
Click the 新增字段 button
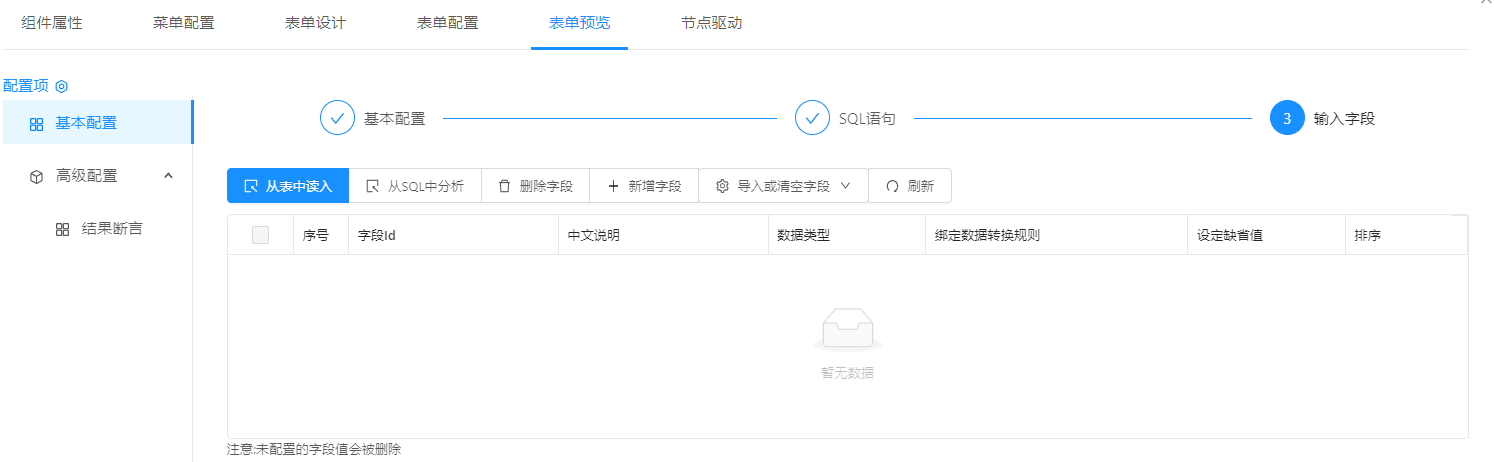click(644, 186)
